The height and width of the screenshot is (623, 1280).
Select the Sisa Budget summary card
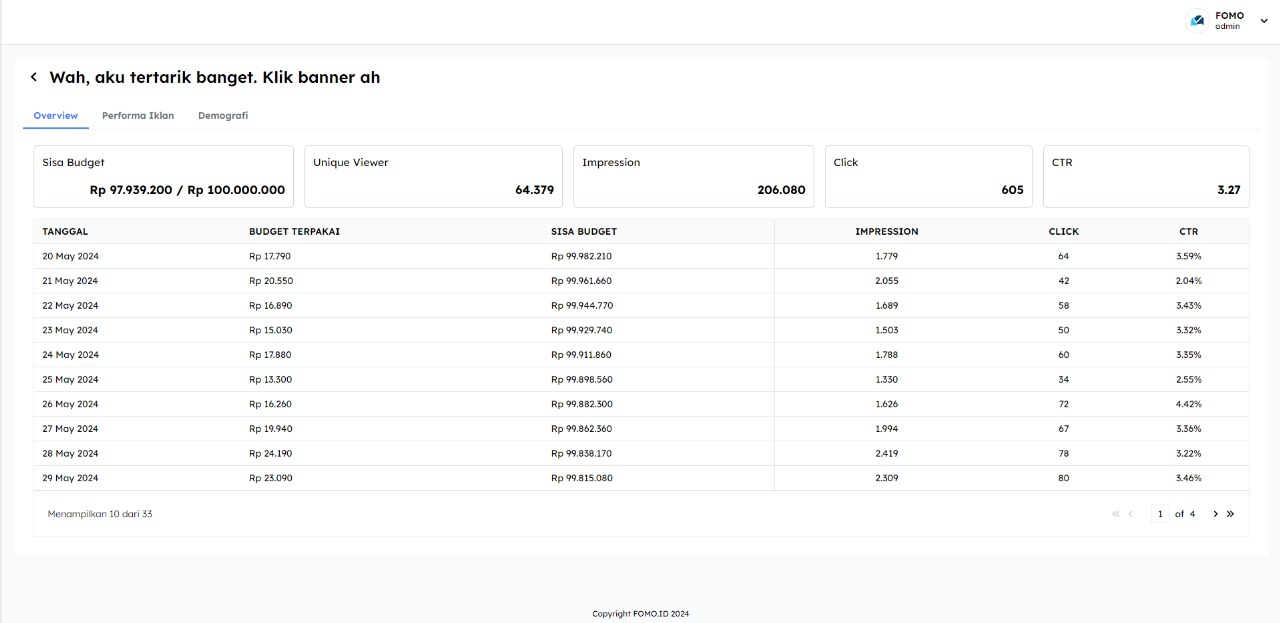(x=164, y=177)
